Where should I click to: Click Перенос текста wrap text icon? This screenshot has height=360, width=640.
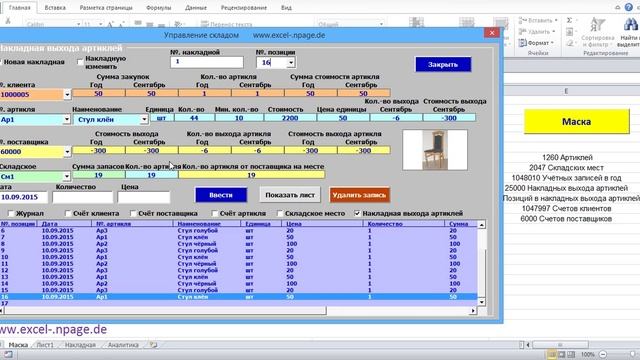204,24
